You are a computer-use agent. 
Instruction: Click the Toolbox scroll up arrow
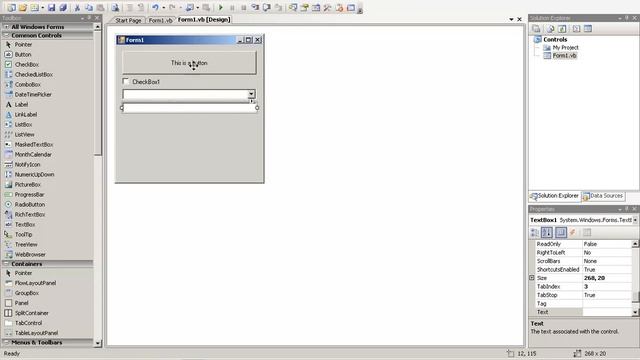click(98, 27)
